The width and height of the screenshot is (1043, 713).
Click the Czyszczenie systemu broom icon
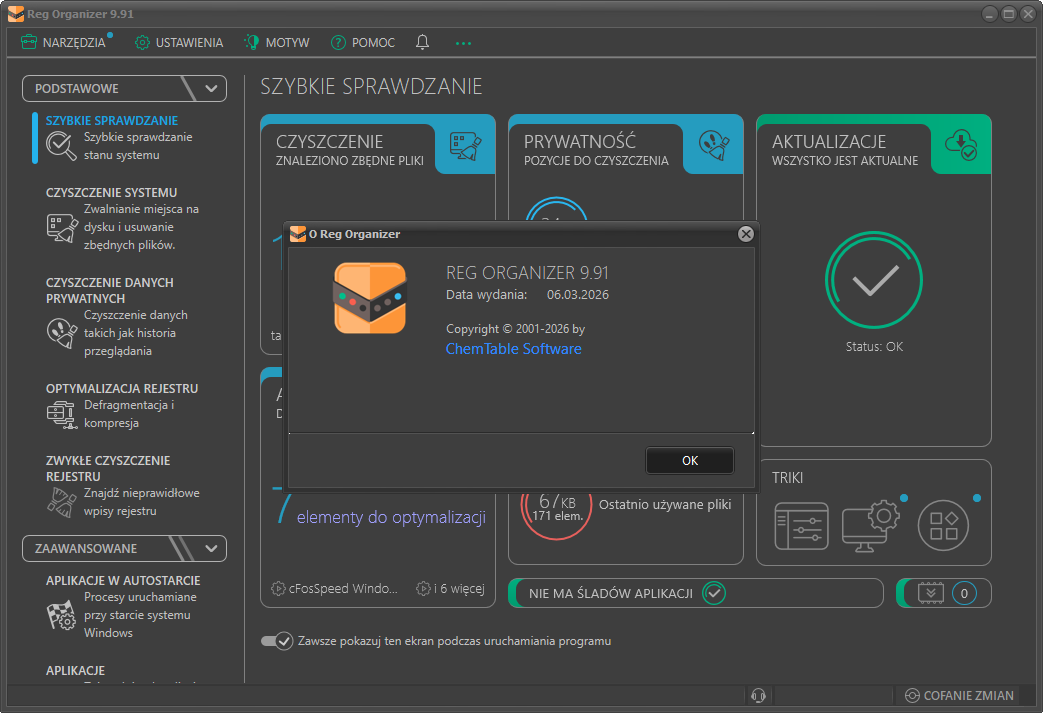(x=62, y=227)
